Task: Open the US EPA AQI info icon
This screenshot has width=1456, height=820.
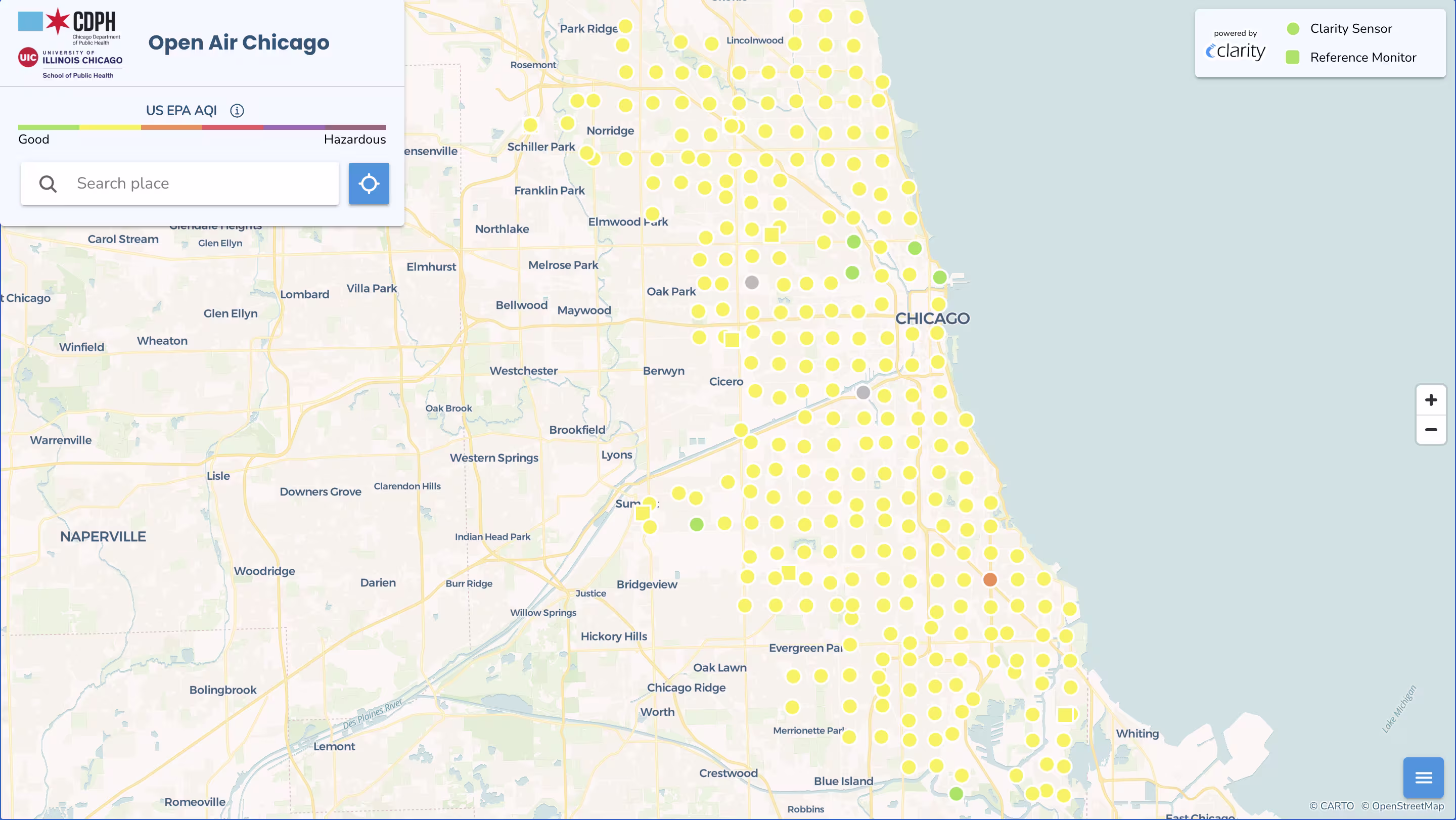Action: click(x=237, y=111)
